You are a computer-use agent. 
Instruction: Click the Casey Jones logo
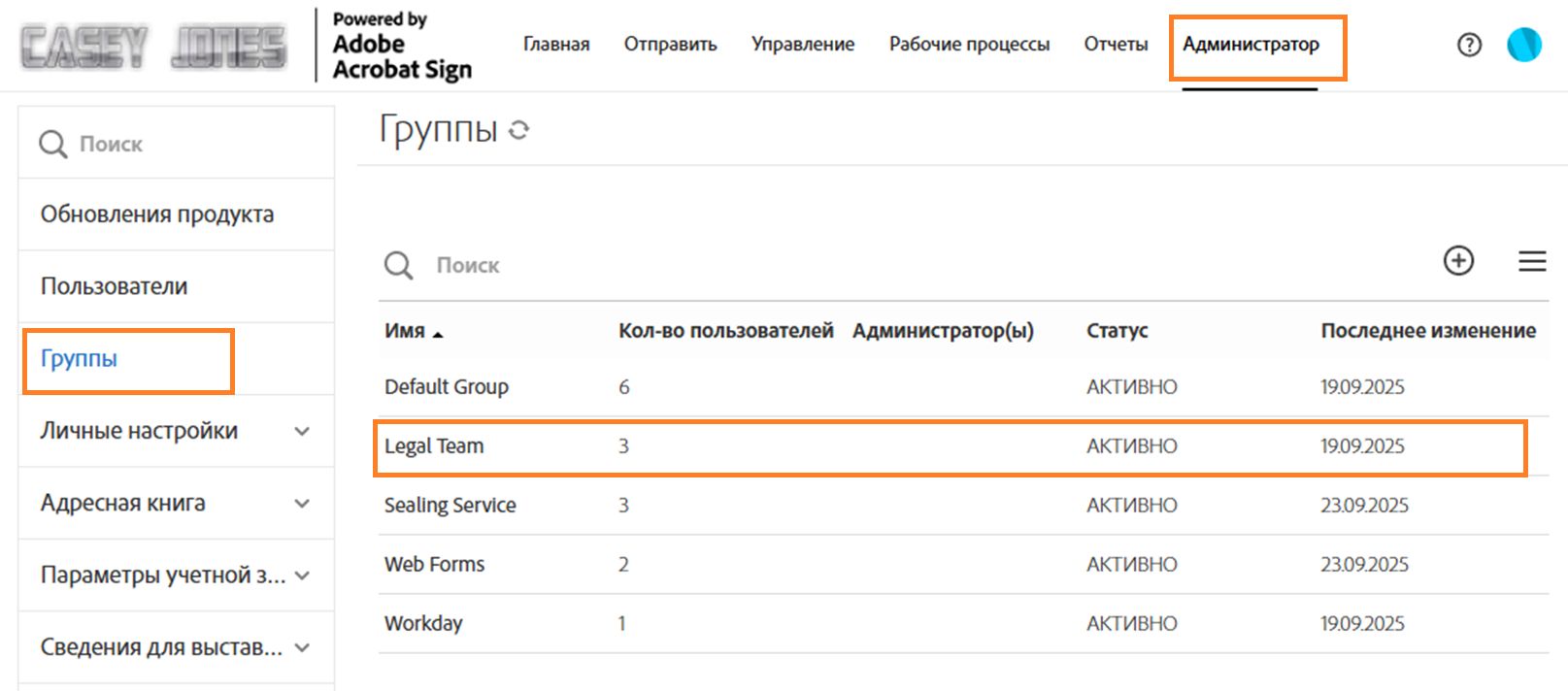click(x=153, y=47)
